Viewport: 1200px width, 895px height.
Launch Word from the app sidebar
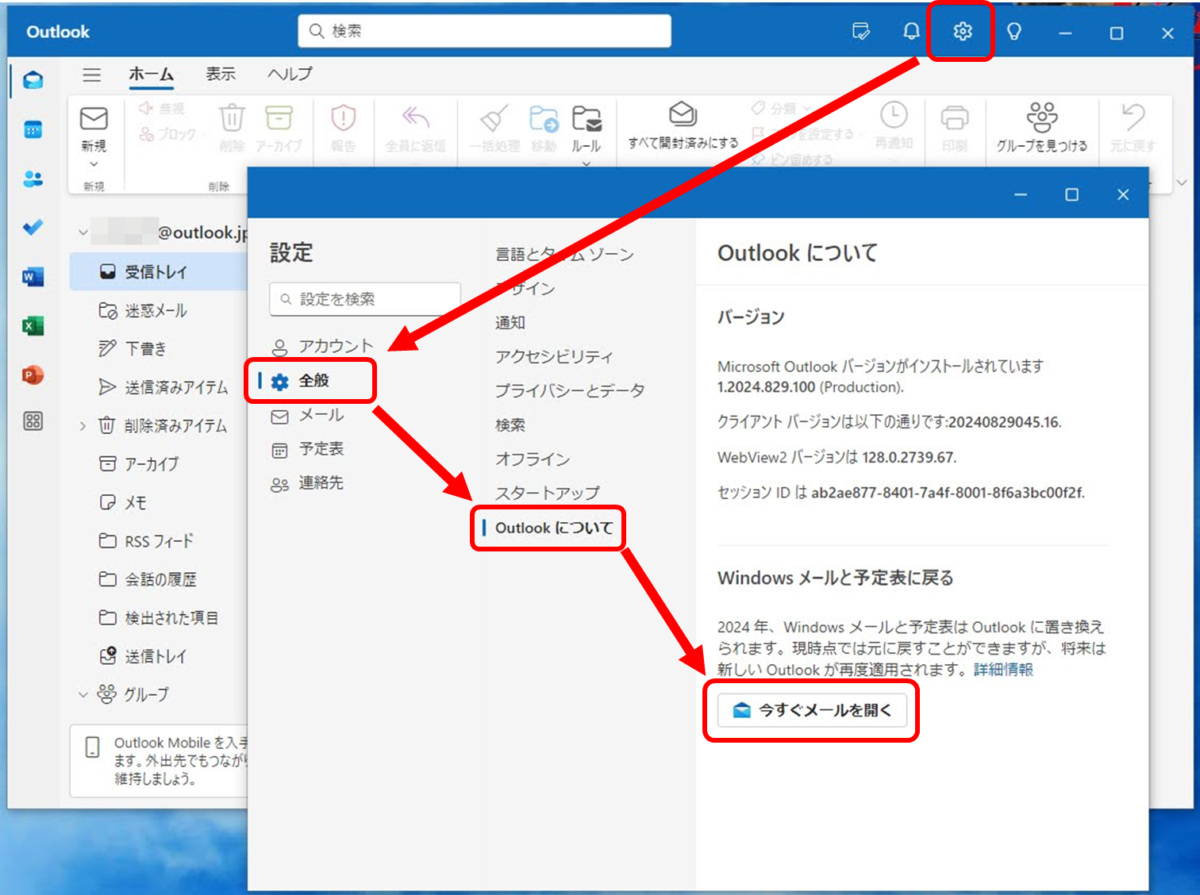pyautogui.click(x=33, y=277)
